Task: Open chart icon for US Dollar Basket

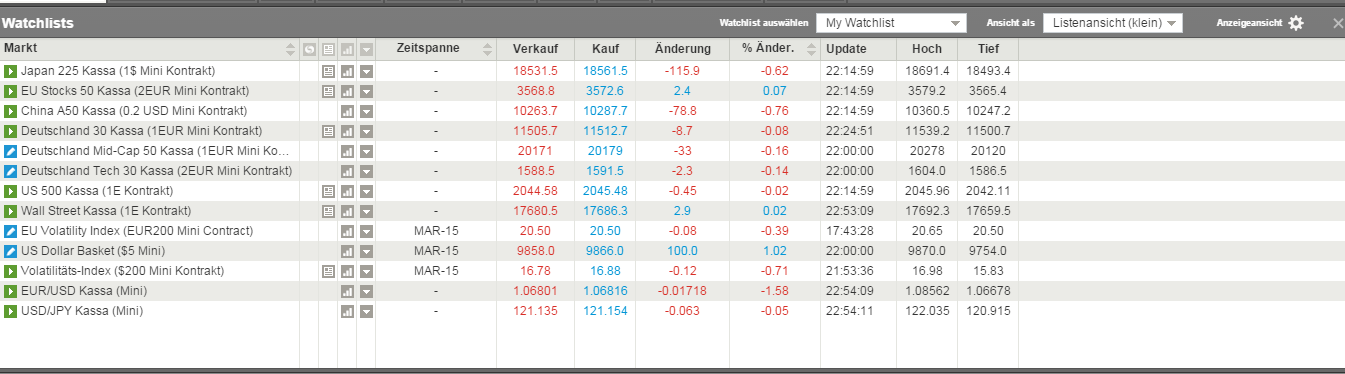Action: click(348, 251)
